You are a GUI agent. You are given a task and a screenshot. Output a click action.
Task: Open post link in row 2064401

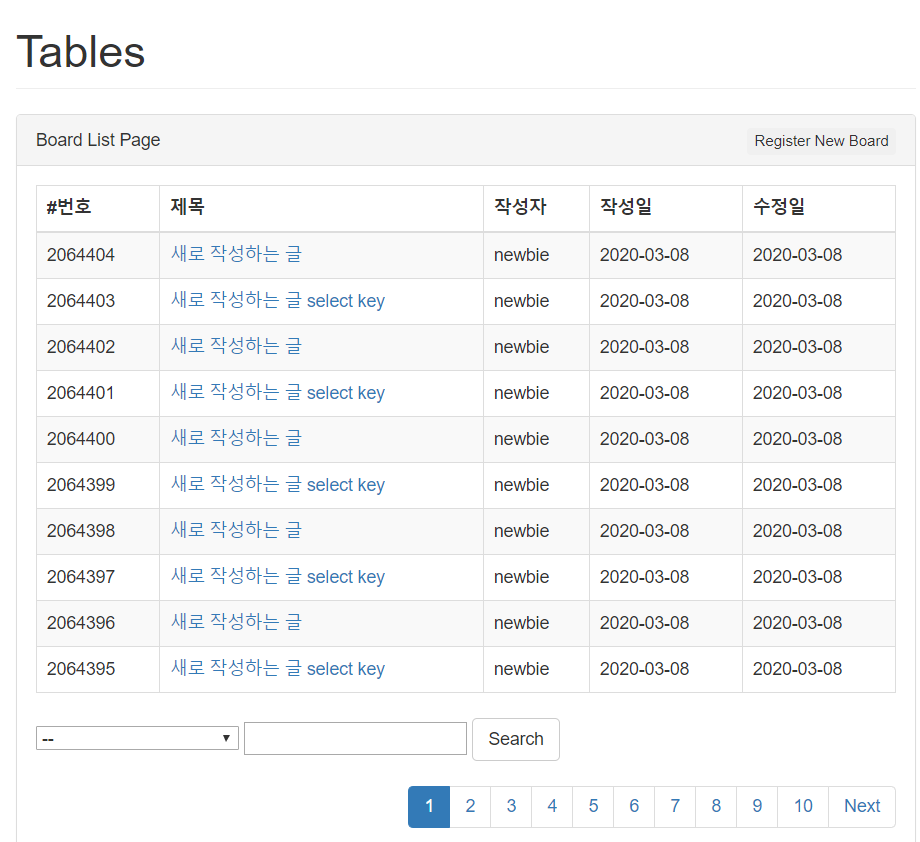[278, 393]
